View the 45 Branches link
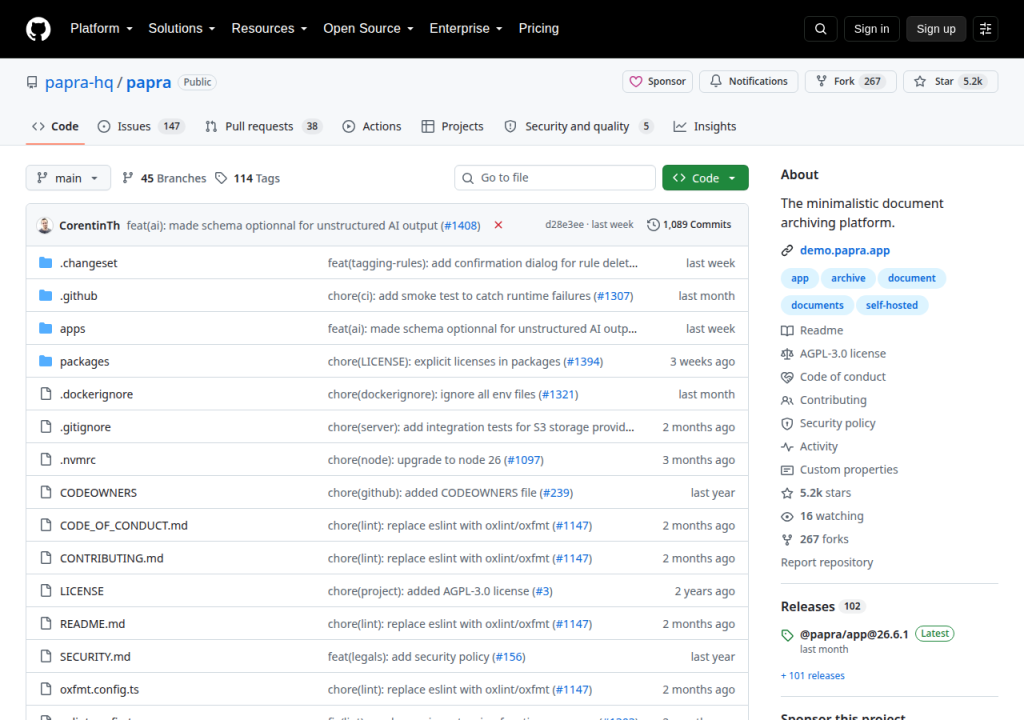The image size is (1024, 720). 164,178
